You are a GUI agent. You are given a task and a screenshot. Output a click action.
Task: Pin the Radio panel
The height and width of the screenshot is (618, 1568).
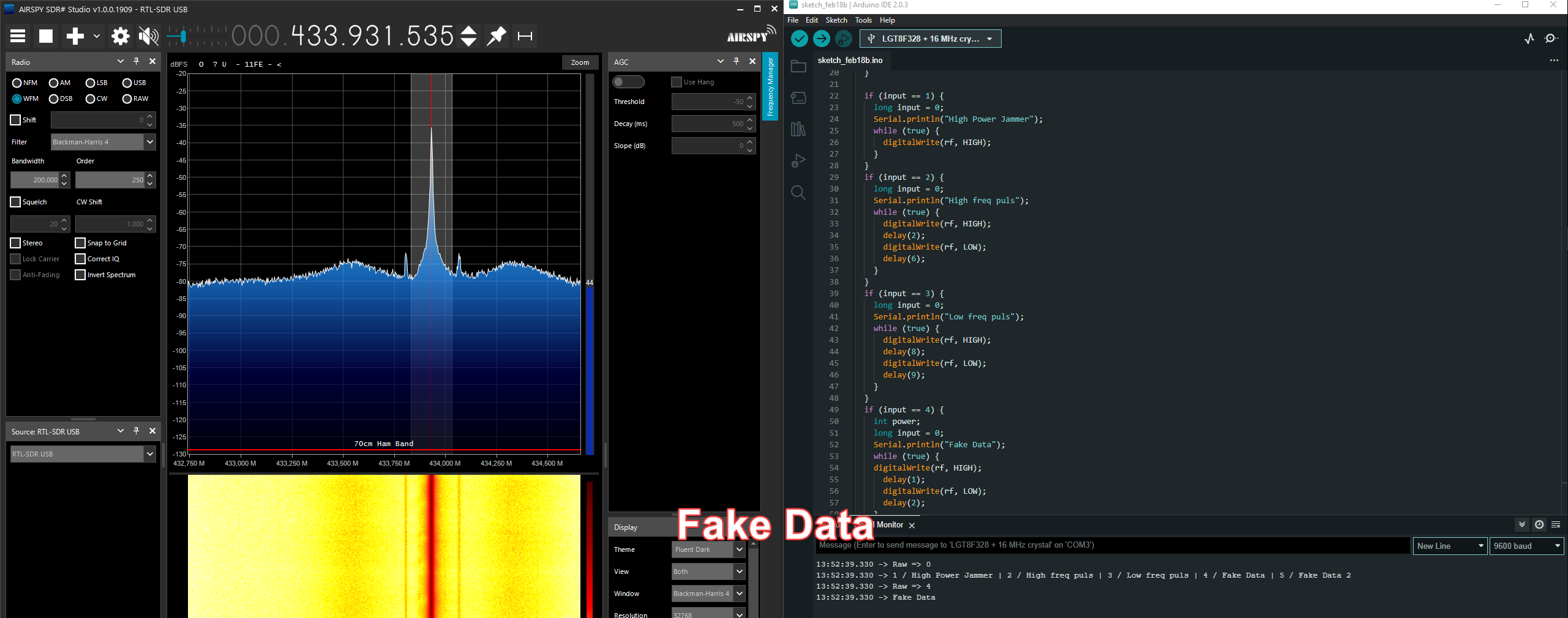(136, 62)
